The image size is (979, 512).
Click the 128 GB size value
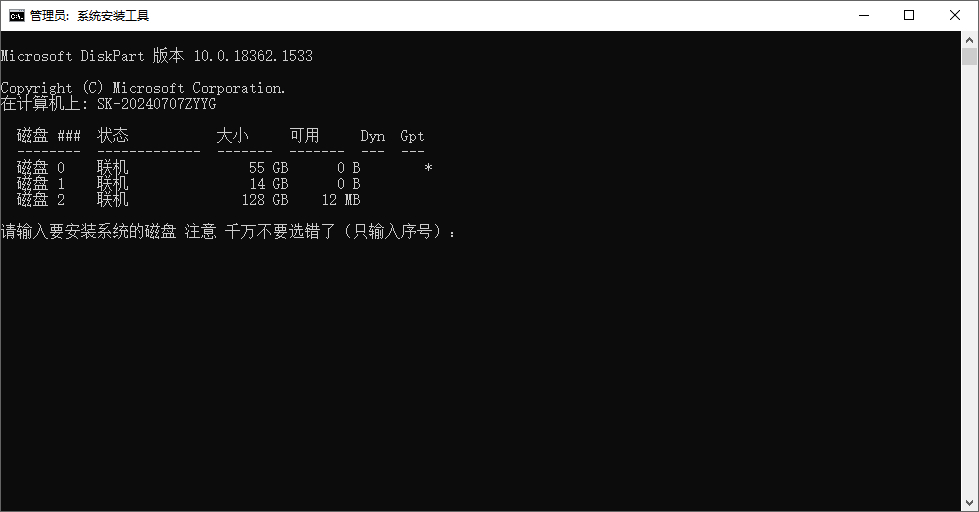coord(265,200)
